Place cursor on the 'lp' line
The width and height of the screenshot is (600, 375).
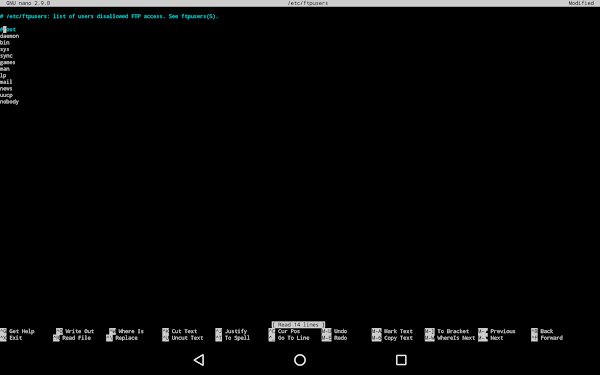click(3, 75)
